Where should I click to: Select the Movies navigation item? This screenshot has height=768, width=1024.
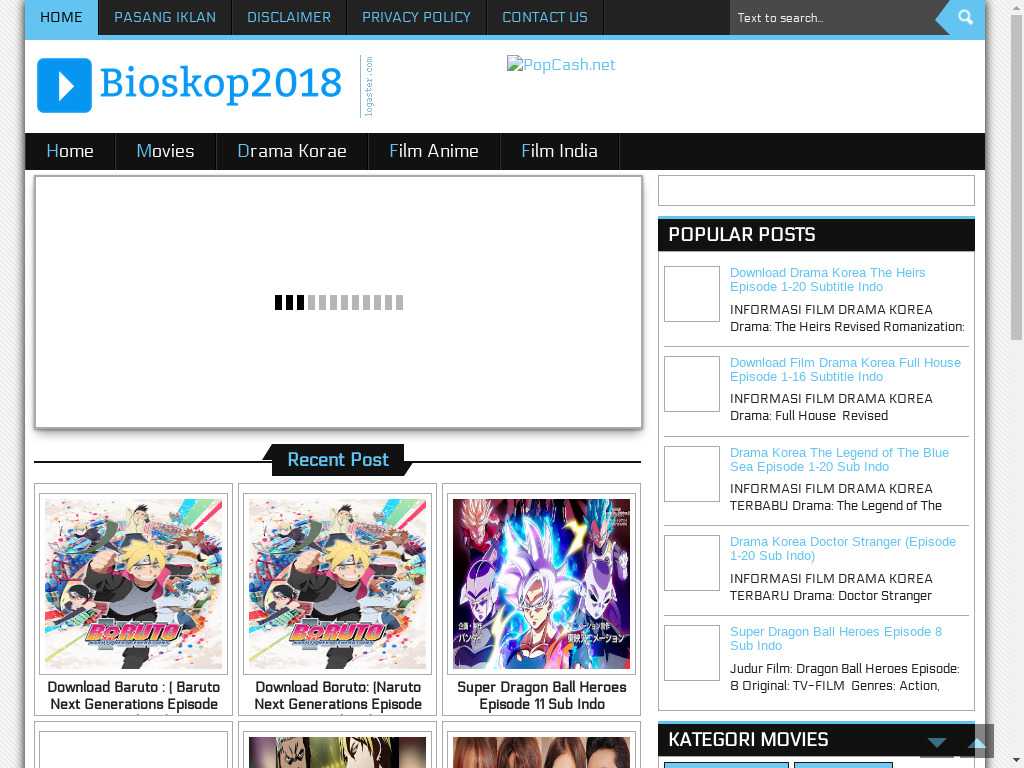click(x=165, y=152)
